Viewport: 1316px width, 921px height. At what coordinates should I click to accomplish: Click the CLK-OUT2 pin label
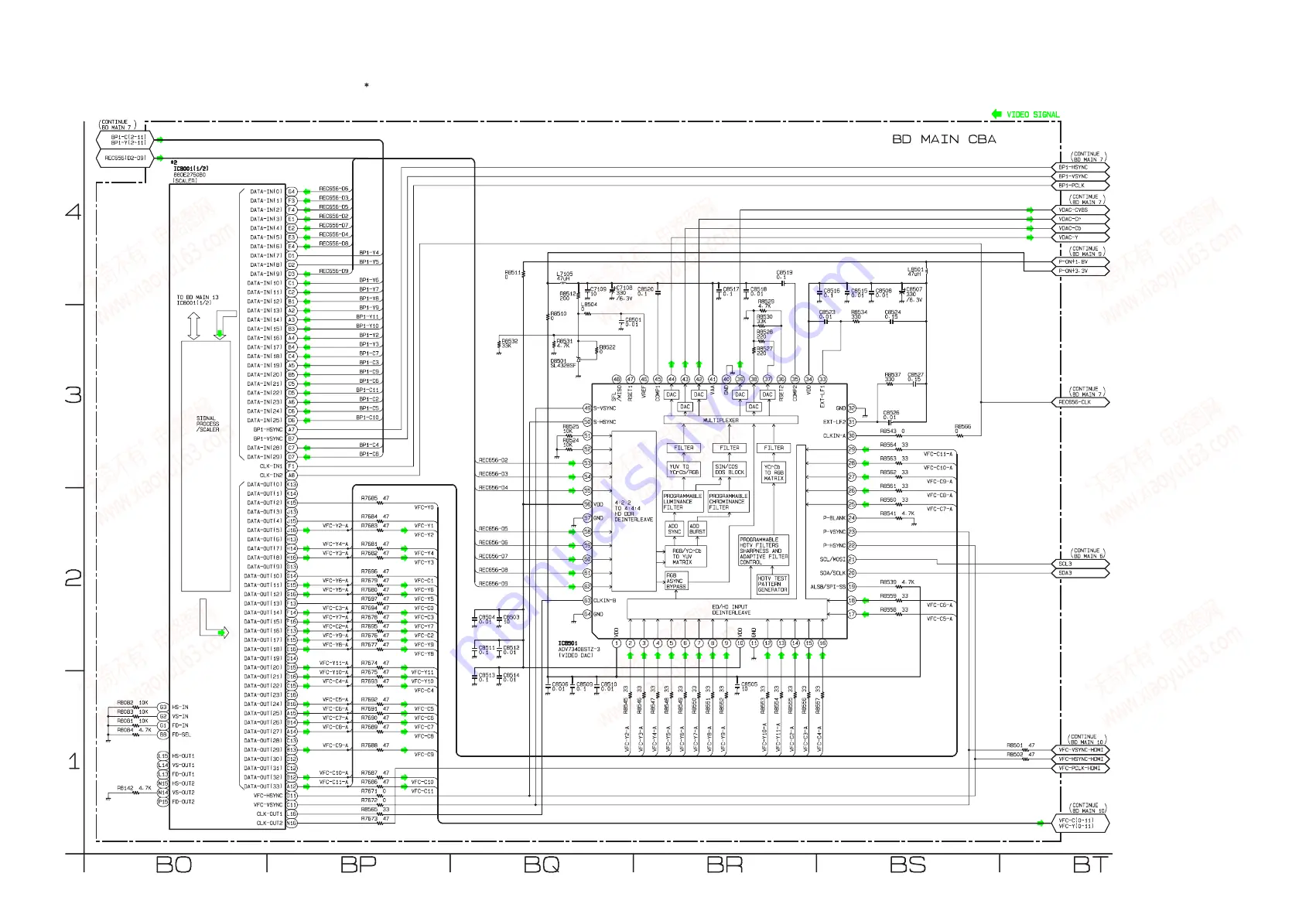(x=270, y=824)
